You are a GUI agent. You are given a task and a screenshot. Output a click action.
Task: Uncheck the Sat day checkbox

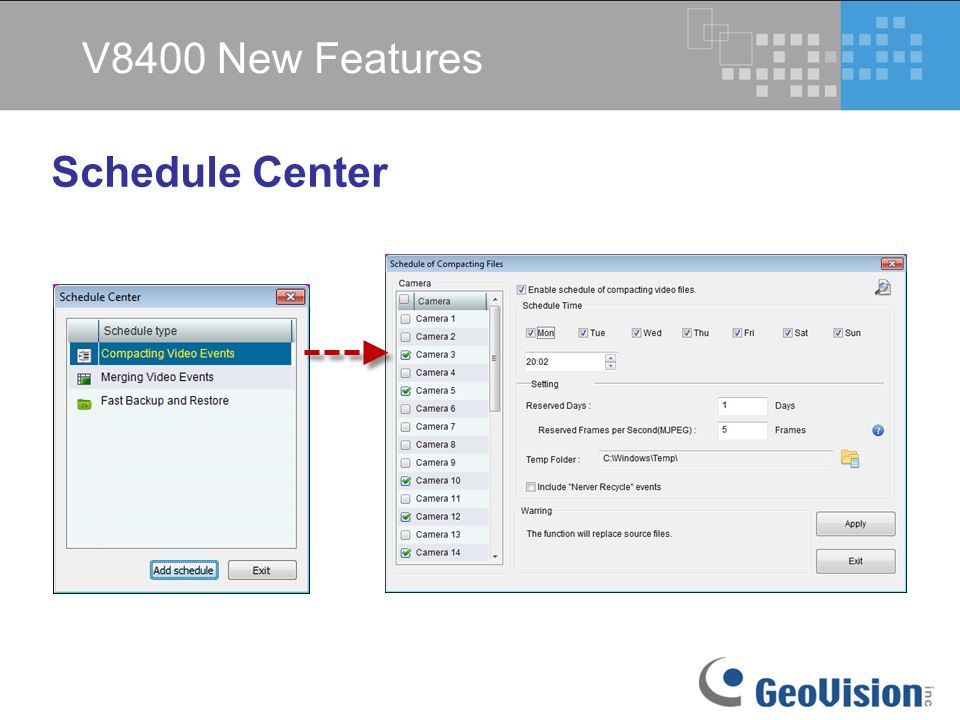click(x=787, y=333)
